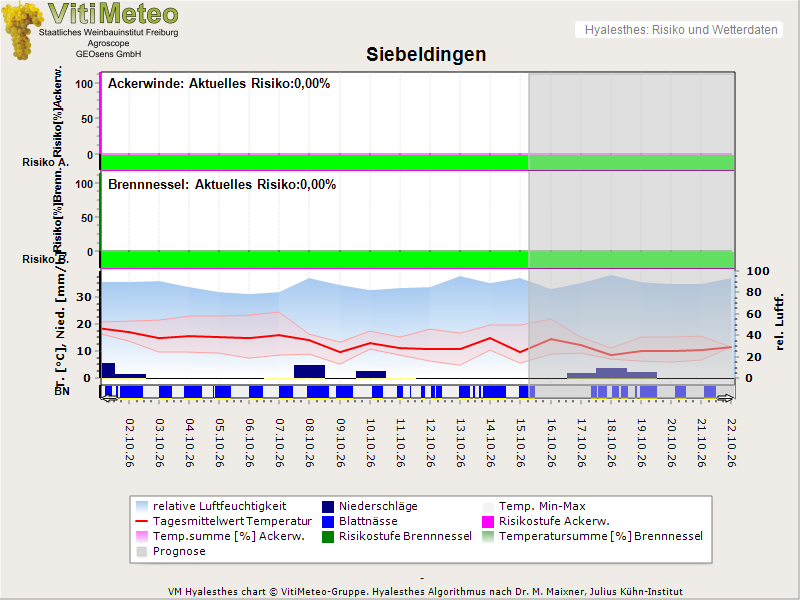Click the Staatliches Weinbauinstitut Freiburg text

click(109, 32)
